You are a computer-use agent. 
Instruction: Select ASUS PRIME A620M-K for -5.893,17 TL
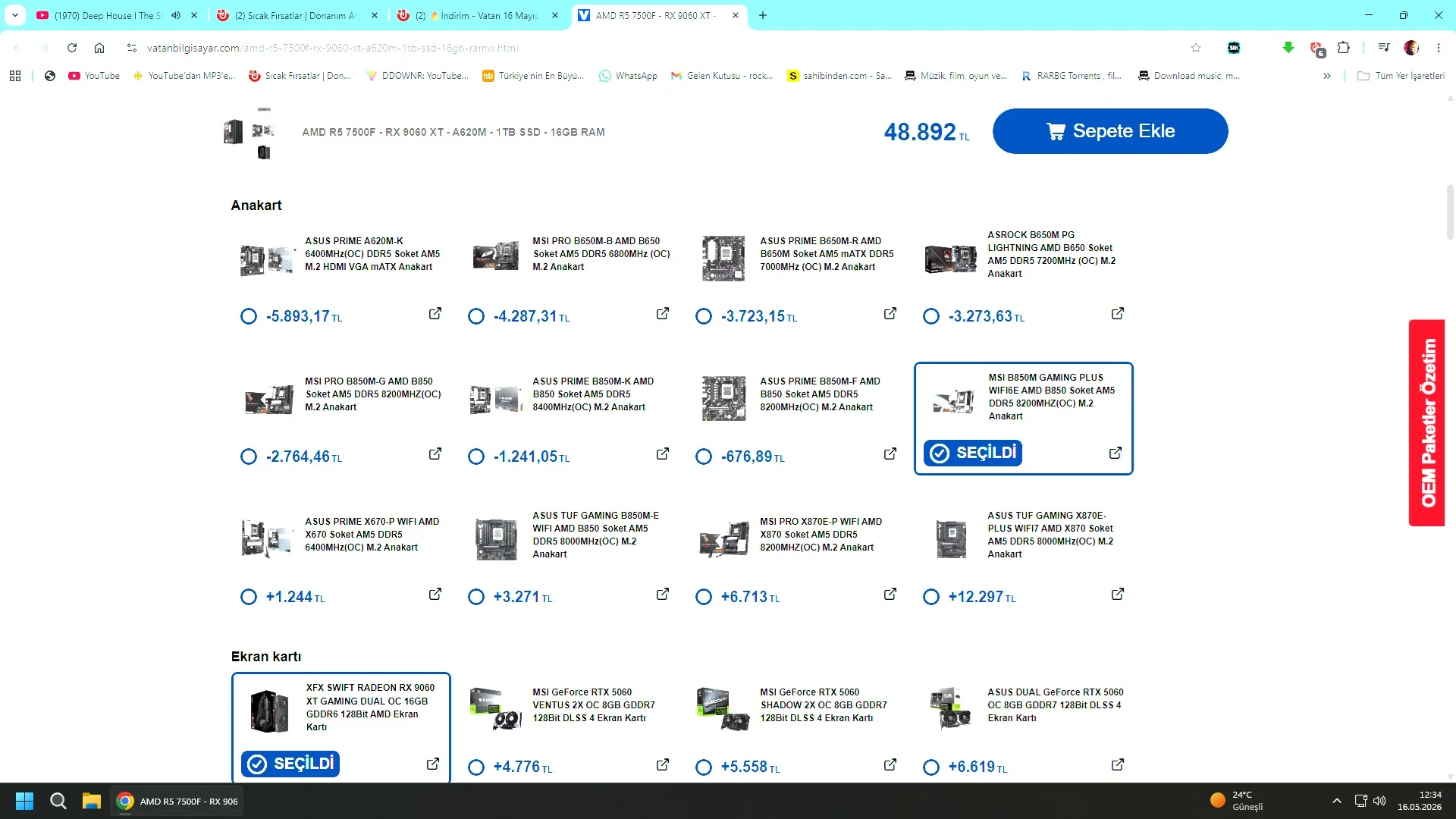pyautogui.click(x=249, y=316)
